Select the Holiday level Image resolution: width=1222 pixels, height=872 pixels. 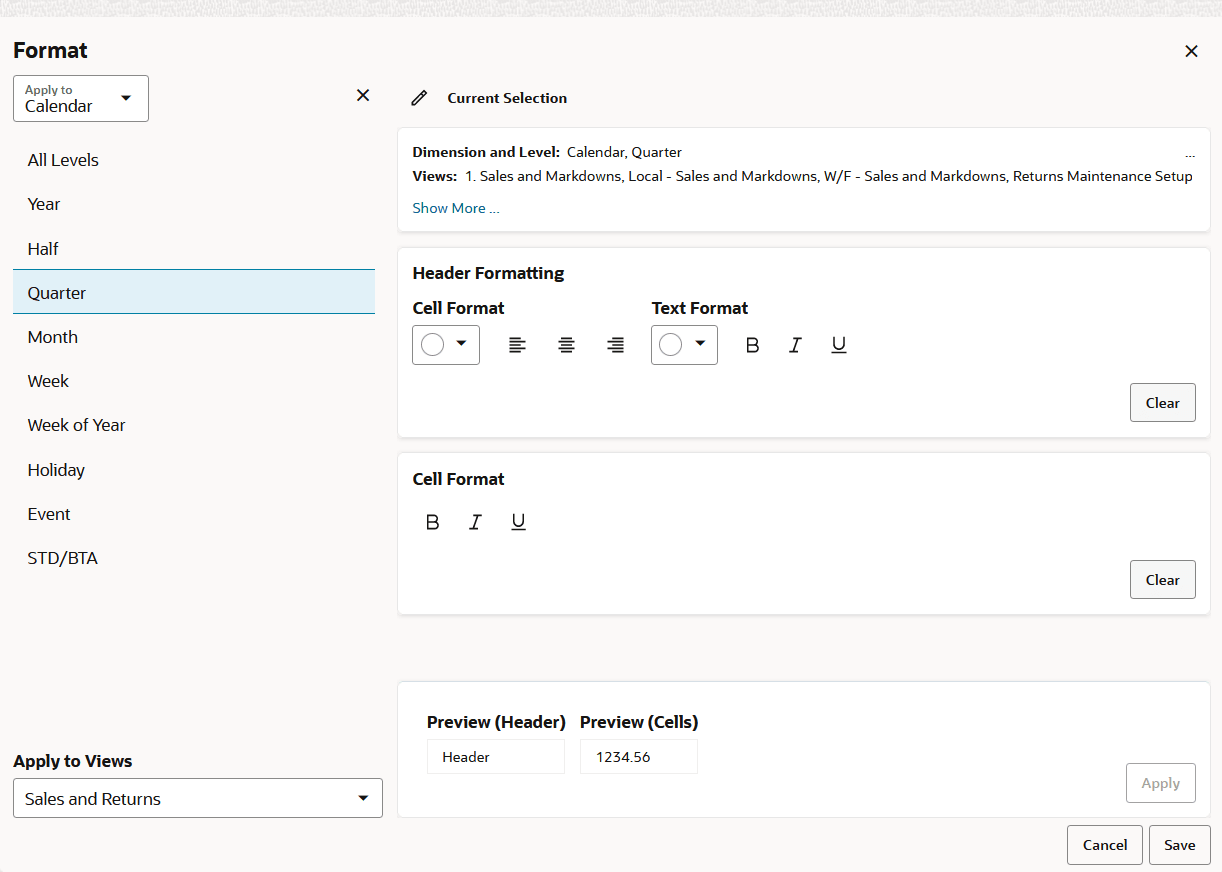point(194,470)
